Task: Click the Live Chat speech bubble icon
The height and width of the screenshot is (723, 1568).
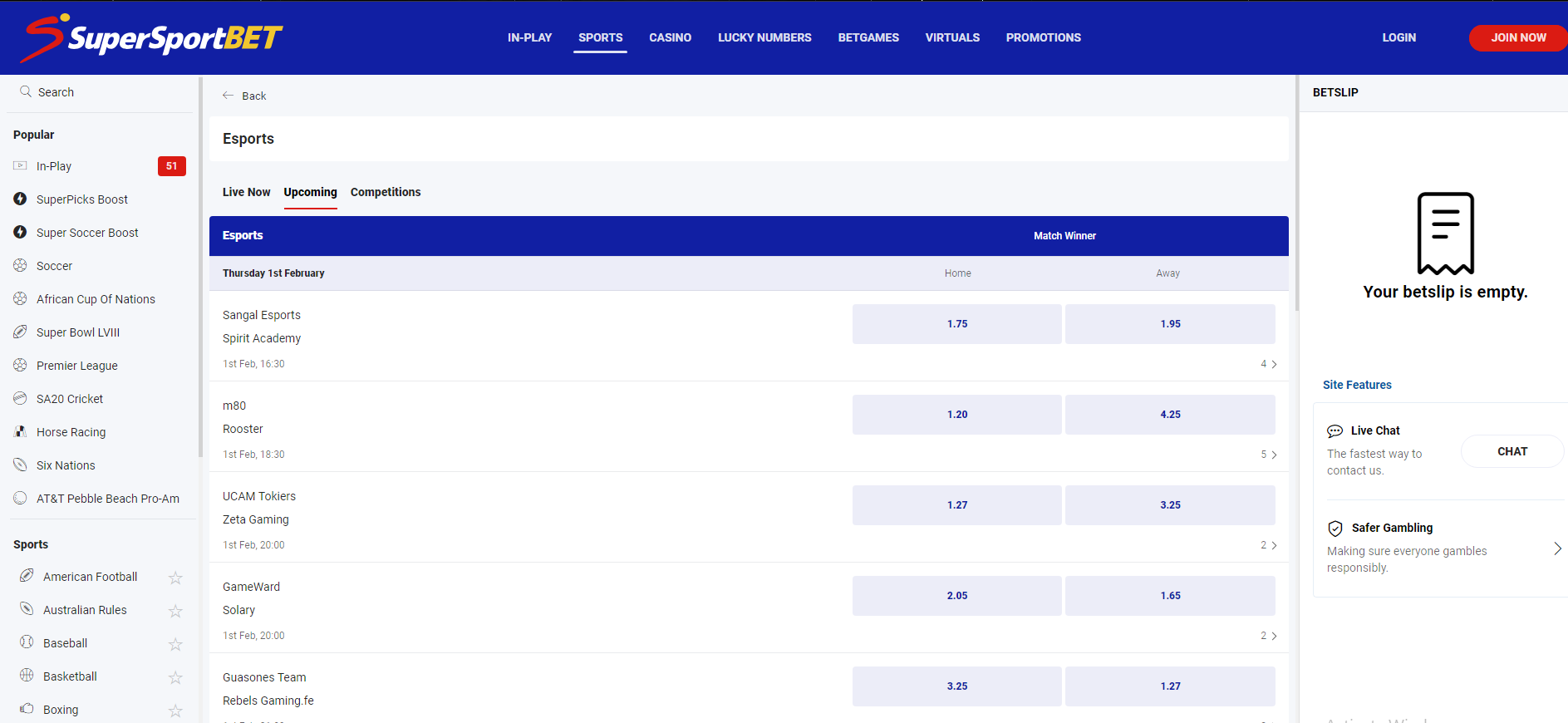Action: tap(1335, 430)
